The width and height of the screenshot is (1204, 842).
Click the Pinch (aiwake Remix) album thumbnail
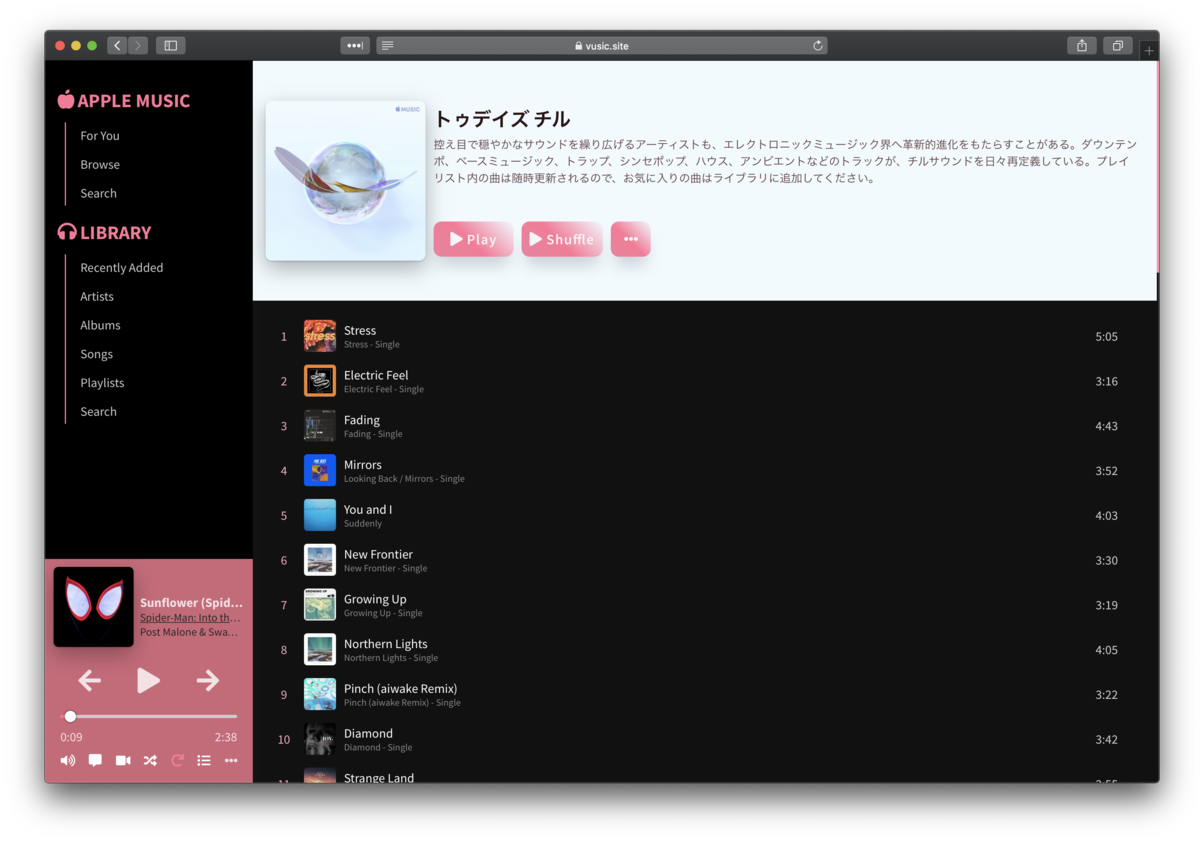tap(320, 694)
